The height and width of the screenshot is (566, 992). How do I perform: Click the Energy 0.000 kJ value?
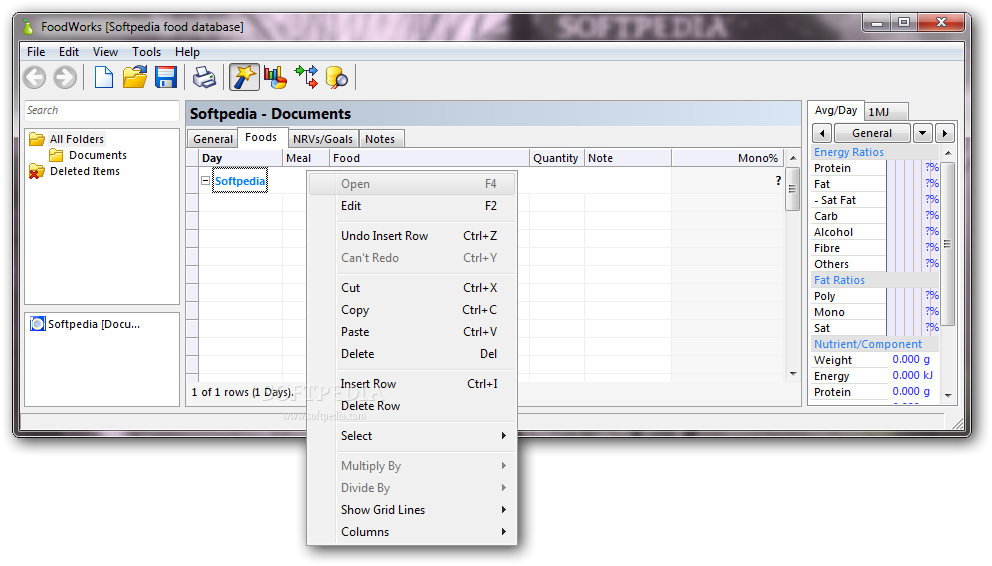point(912,376)
